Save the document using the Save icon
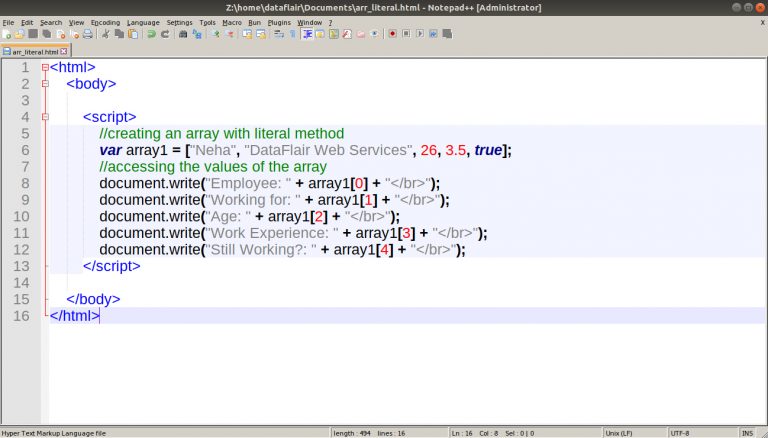 (33, 34)
